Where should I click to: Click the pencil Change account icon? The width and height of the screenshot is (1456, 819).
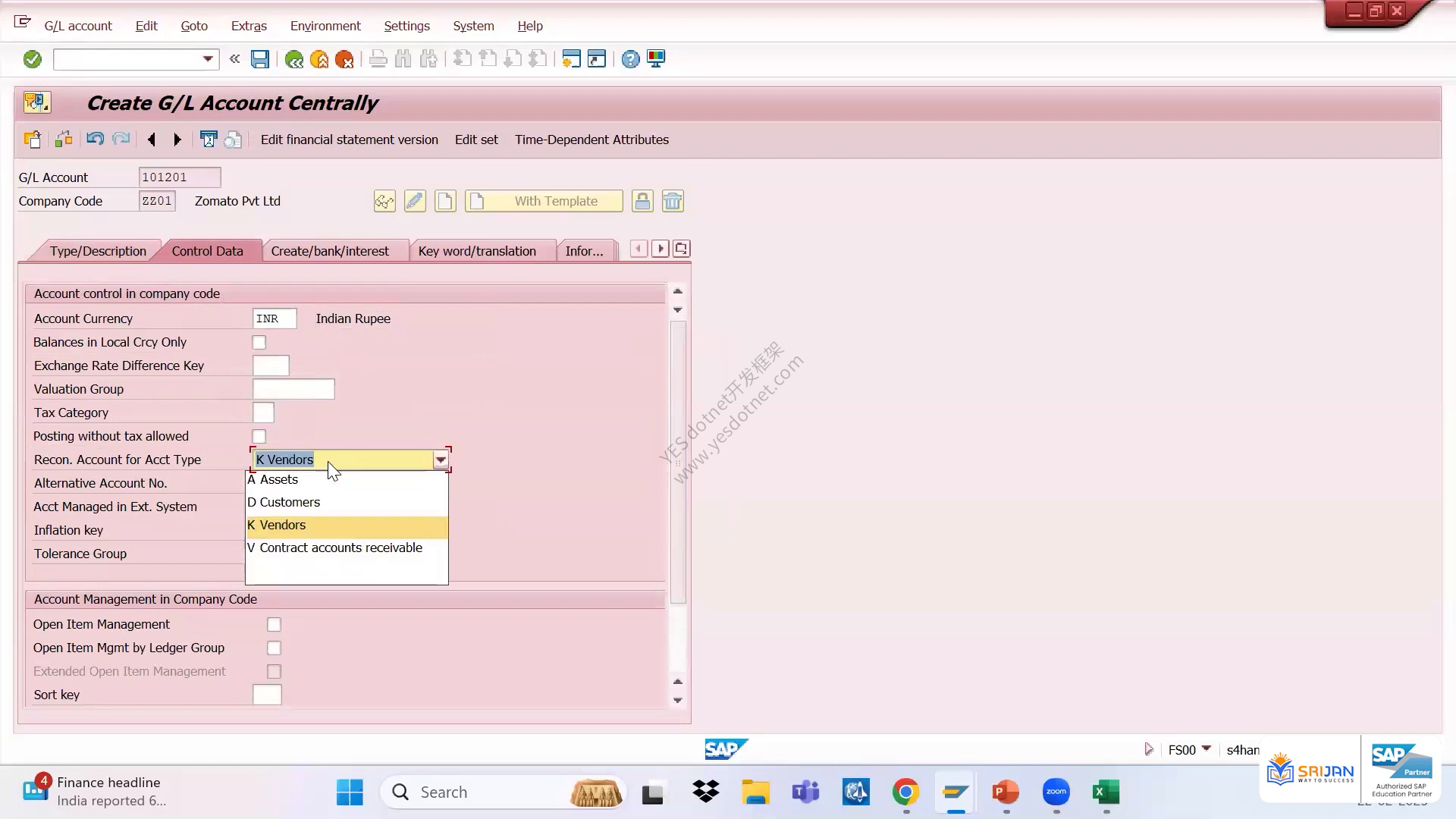415,201
